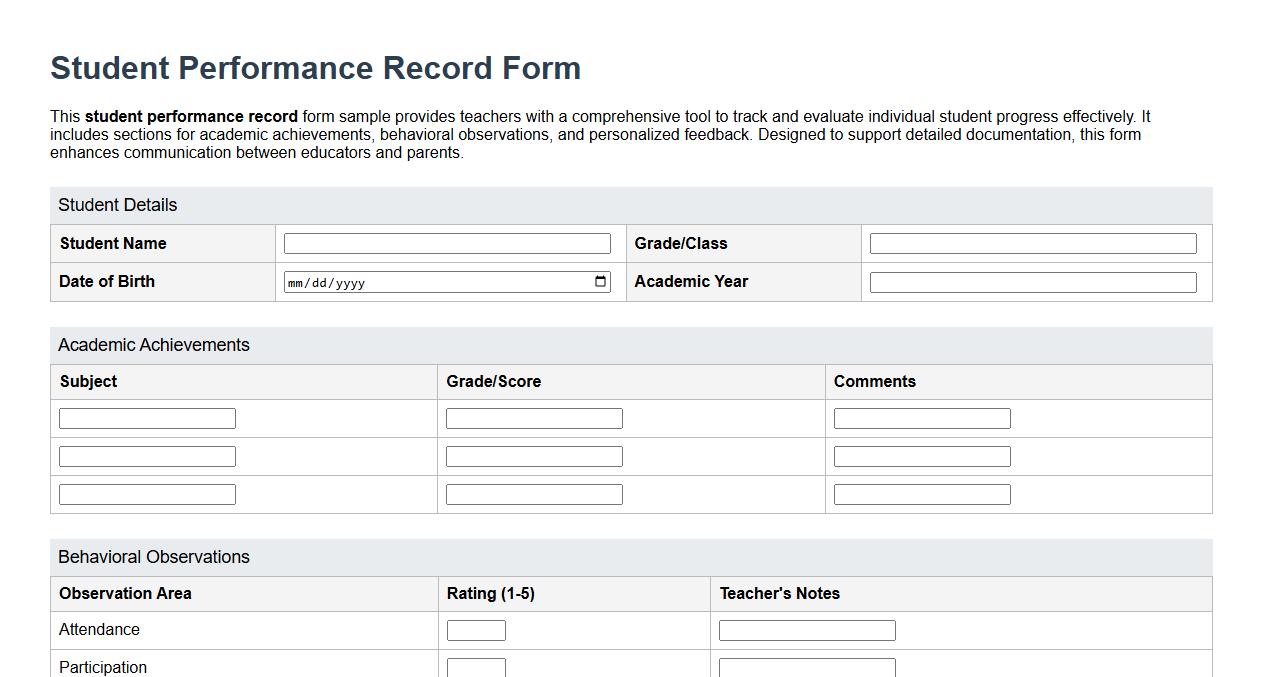Click the Attendance rating input box
This screenshot has width=1263, height=677.
click(x=476, y=629)
